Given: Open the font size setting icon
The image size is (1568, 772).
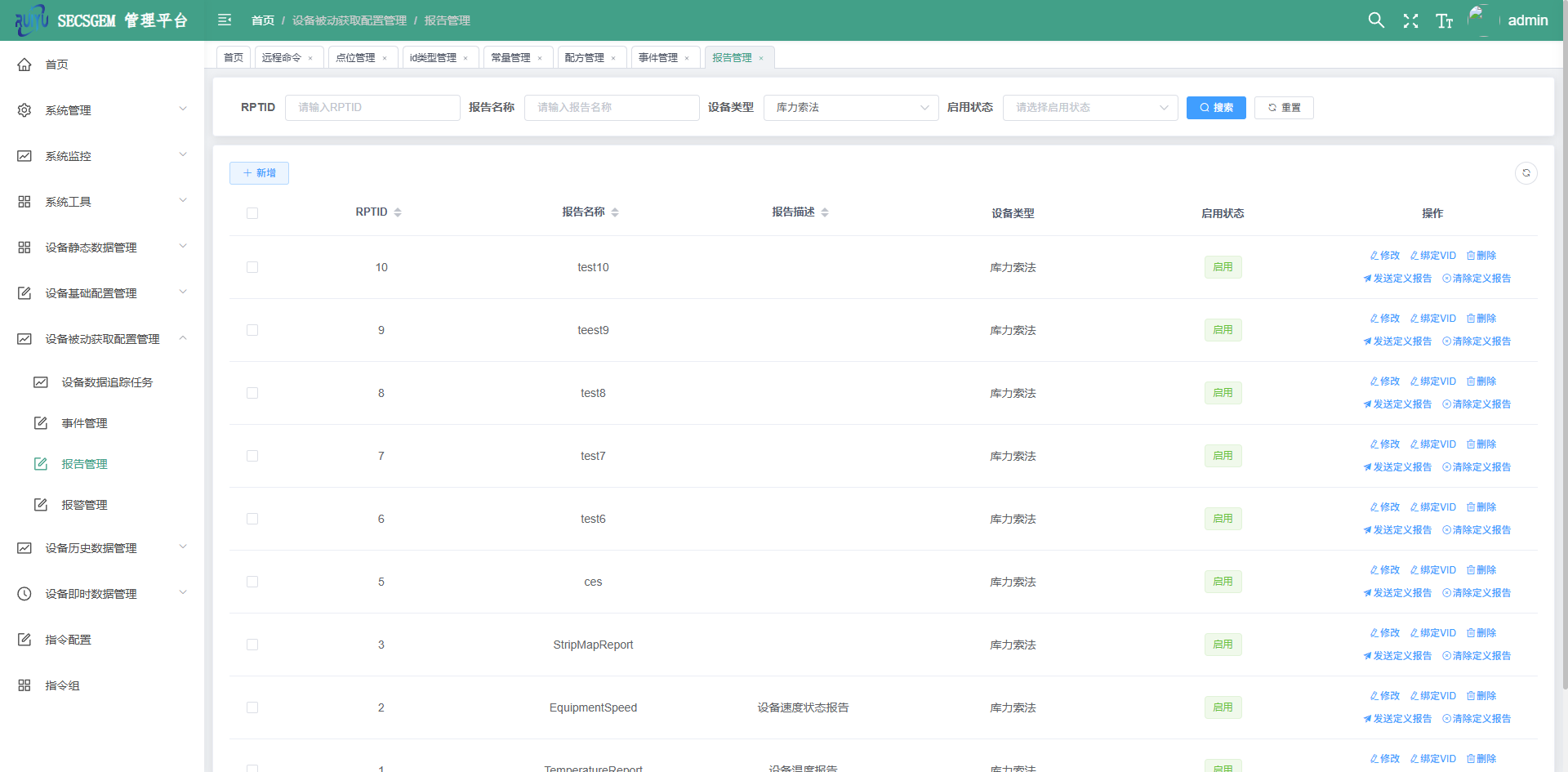Looking at the screenshot, I should tap(1444, 20).
